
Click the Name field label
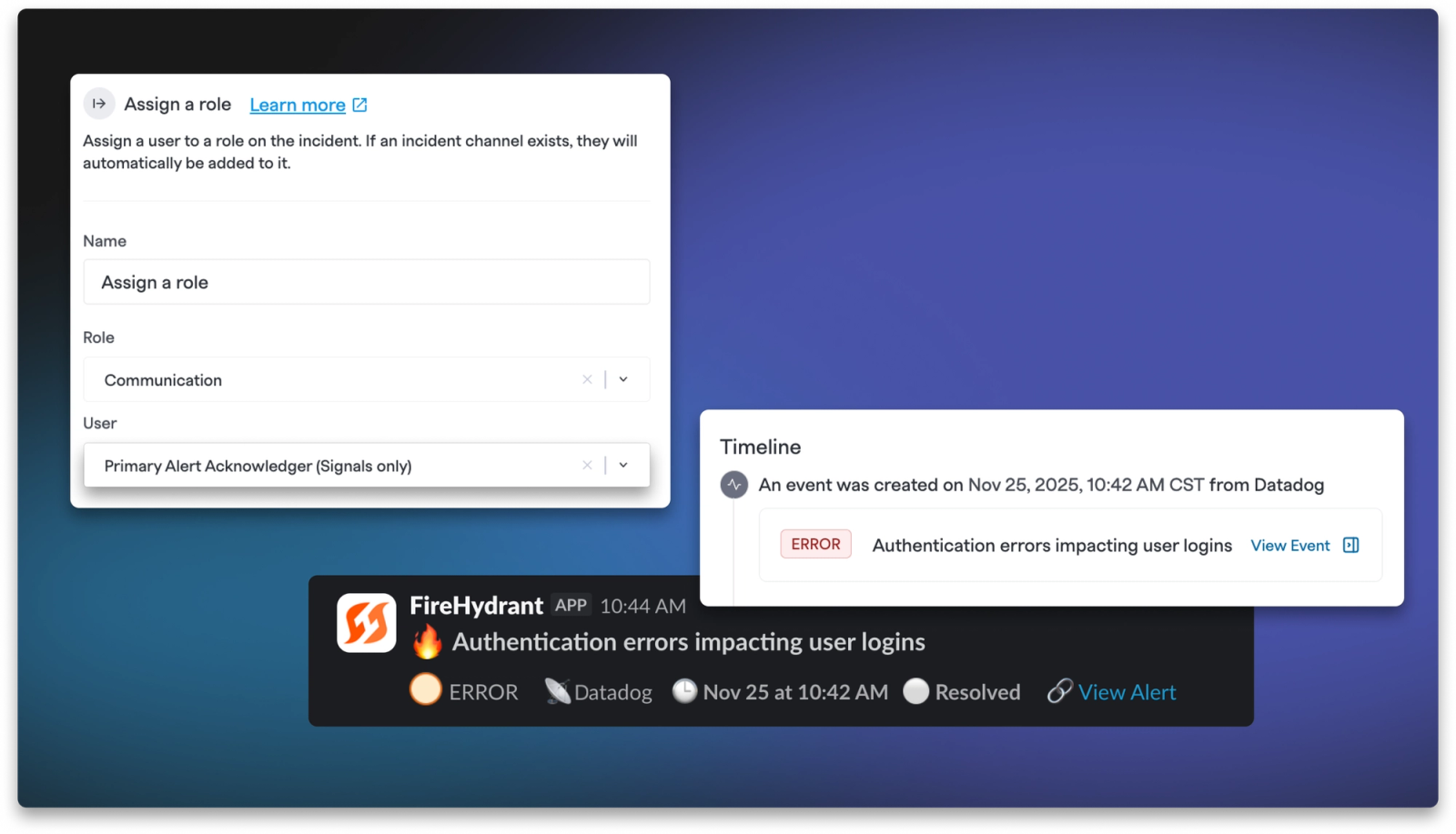(105, 241)
